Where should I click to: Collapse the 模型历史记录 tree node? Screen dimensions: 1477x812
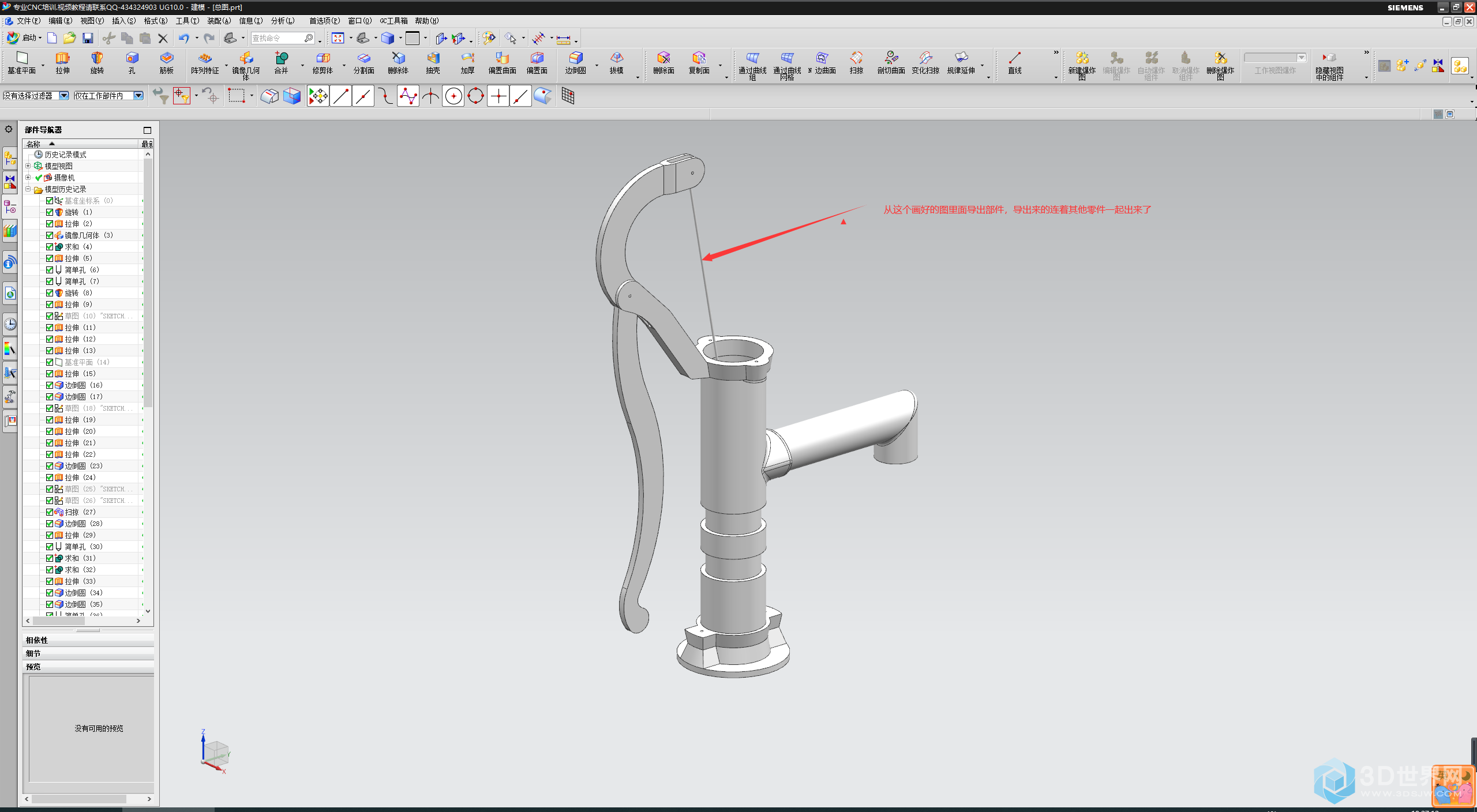click(28, 189)
